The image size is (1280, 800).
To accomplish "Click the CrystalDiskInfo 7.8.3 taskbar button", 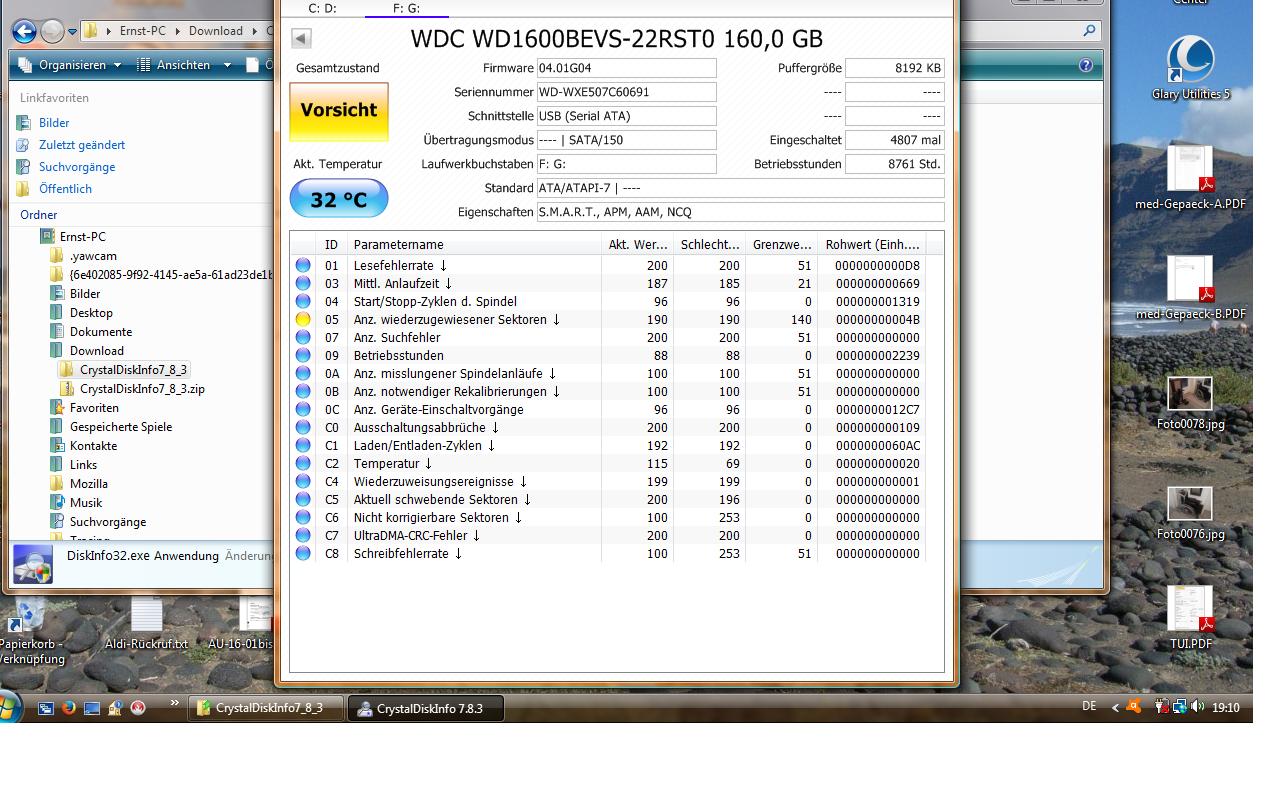I will (x=425, y=708).
